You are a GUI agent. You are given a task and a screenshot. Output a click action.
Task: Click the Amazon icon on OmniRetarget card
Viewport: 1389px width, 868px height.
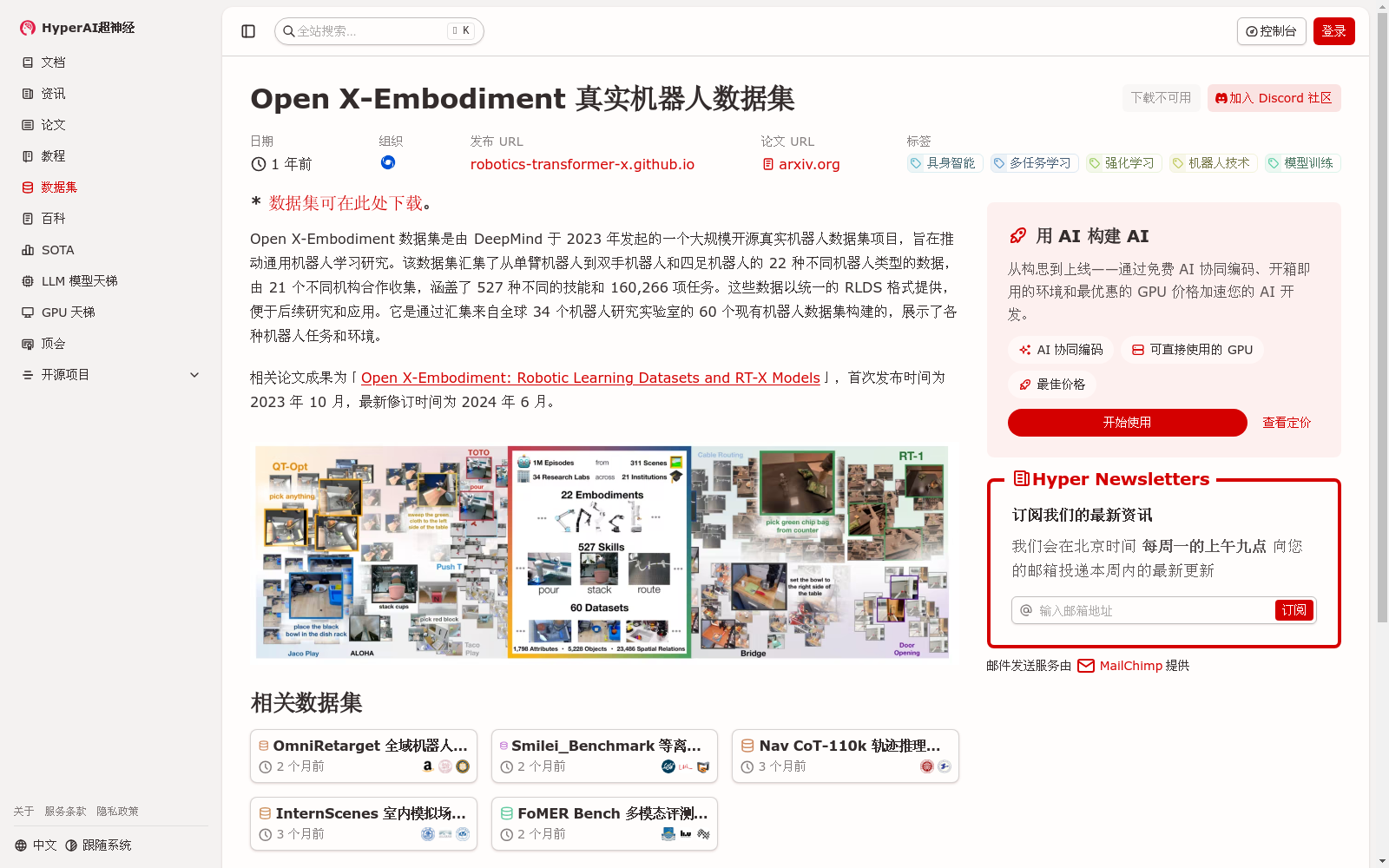tap(427, 766)
